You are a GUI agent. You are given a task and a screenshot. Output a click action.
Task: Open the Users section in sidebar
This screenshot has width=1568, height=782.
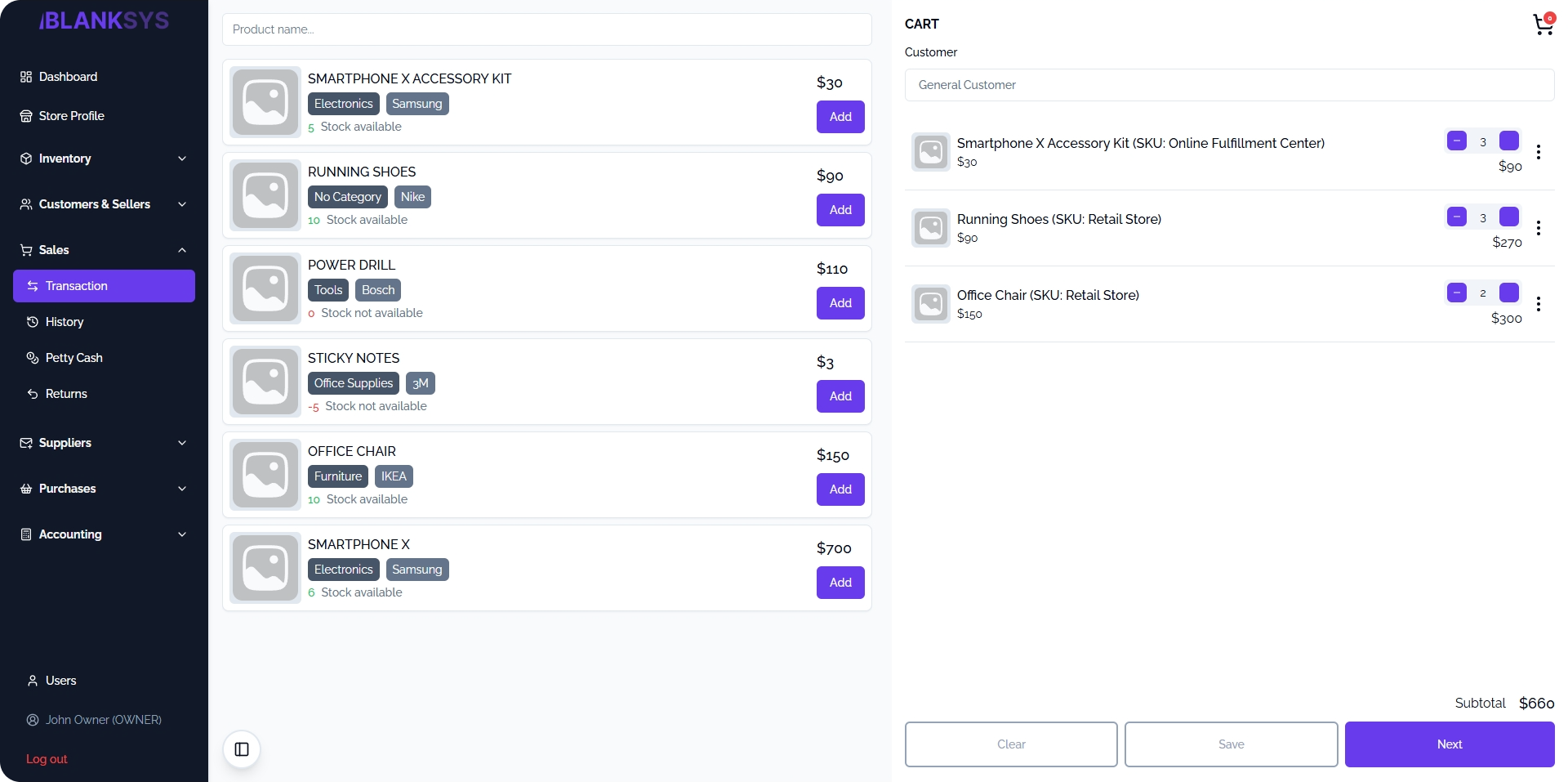(x=61, y=680)
